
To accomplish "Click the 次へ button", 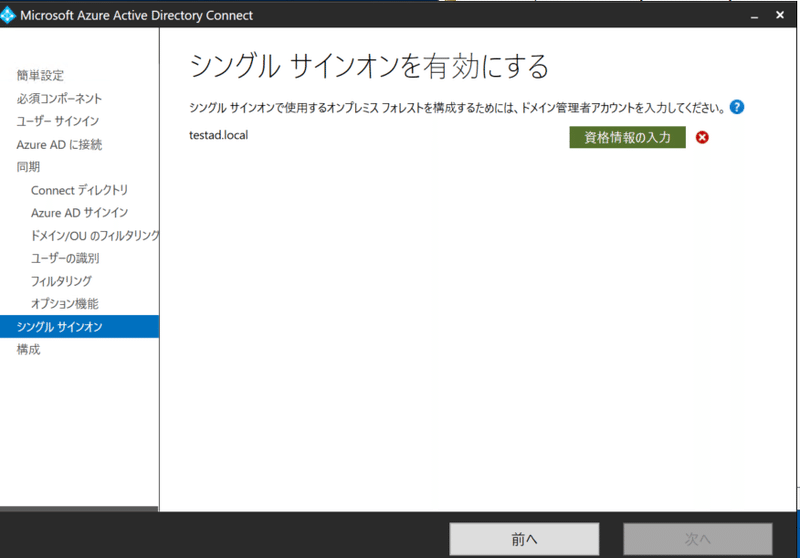I will pos(697,539).
